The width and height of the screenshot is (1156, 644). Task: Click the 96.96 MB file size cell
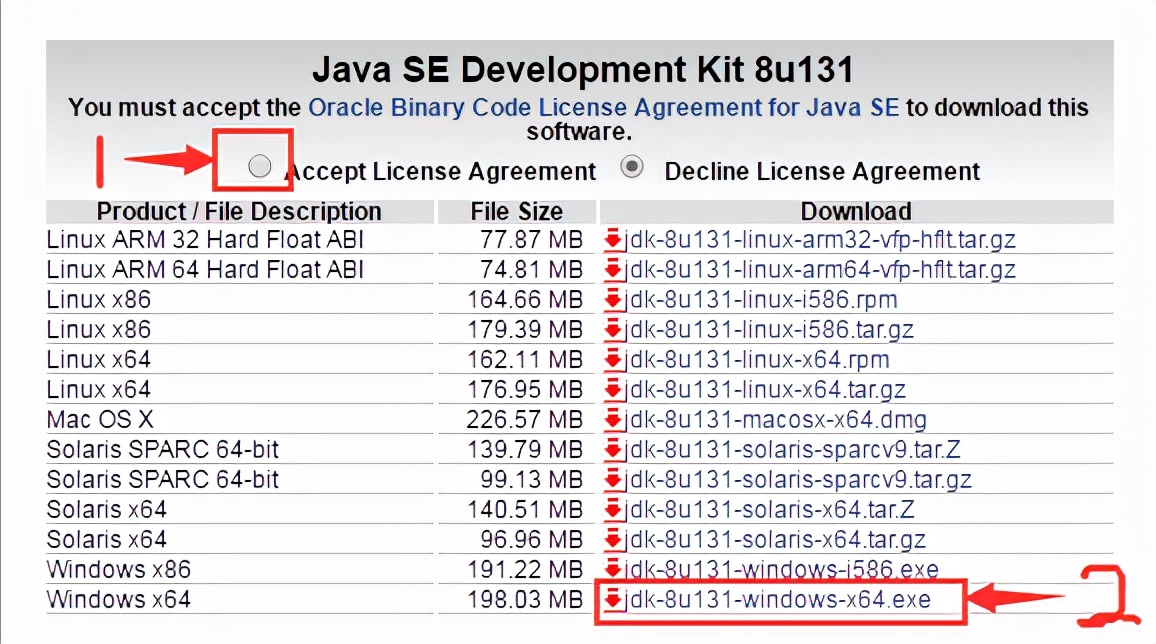(532, 539)
